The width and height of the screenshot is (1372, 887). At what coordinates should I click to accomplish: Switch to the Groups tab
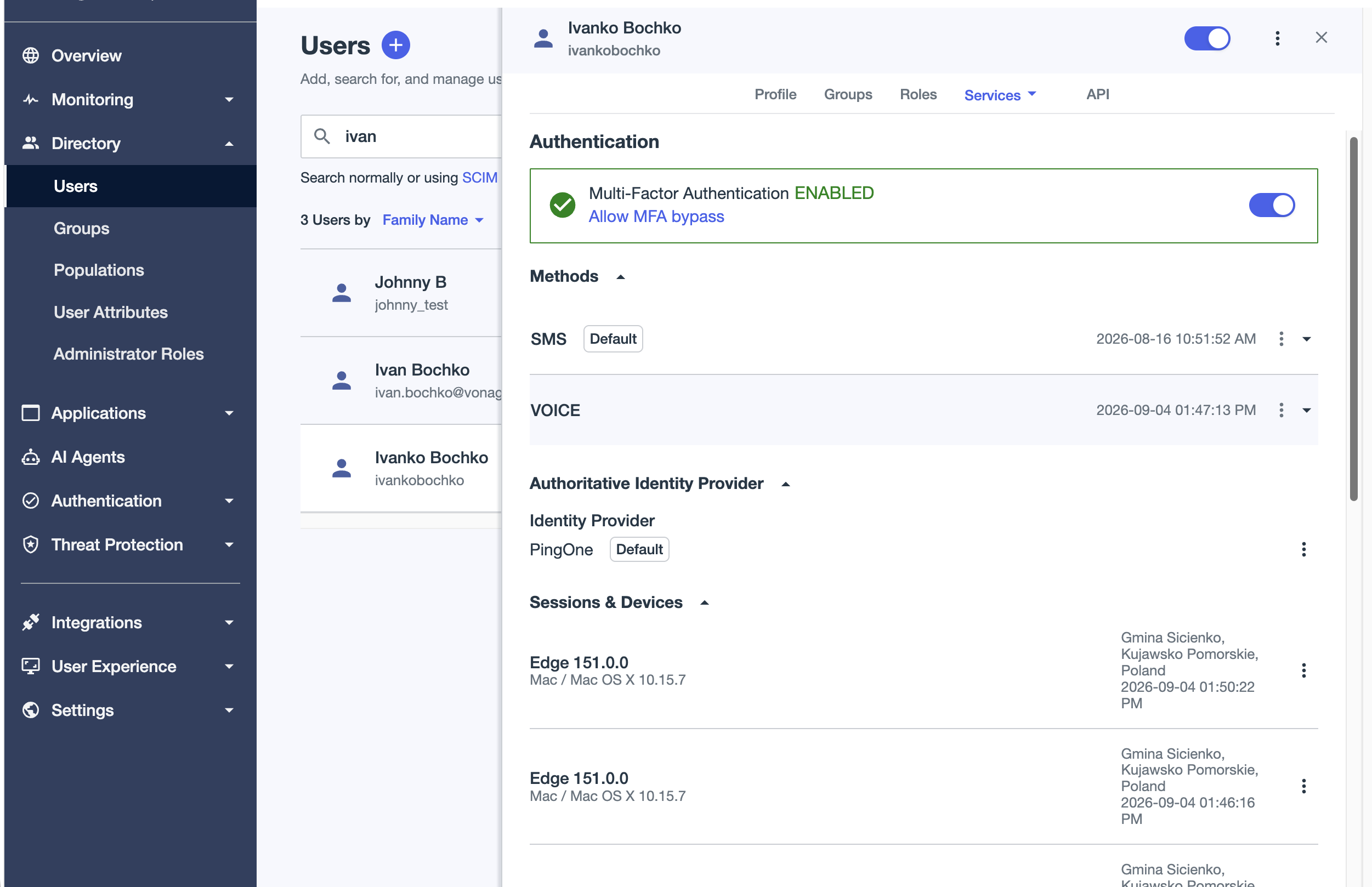tap(848, 94)
